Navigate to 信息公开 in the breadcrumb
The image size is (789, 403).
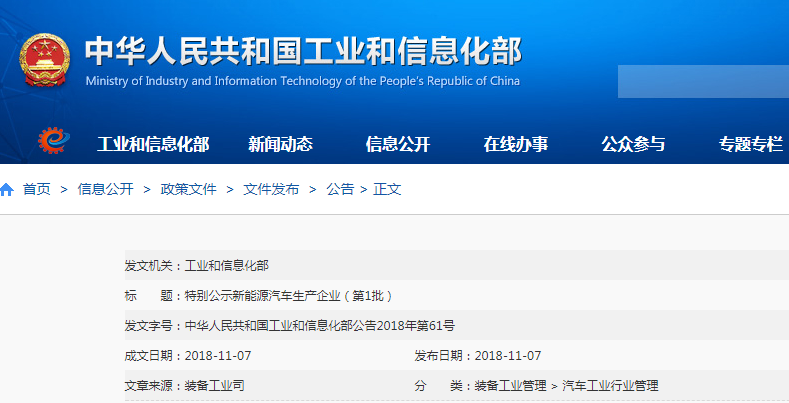click(x=105, y=189)
